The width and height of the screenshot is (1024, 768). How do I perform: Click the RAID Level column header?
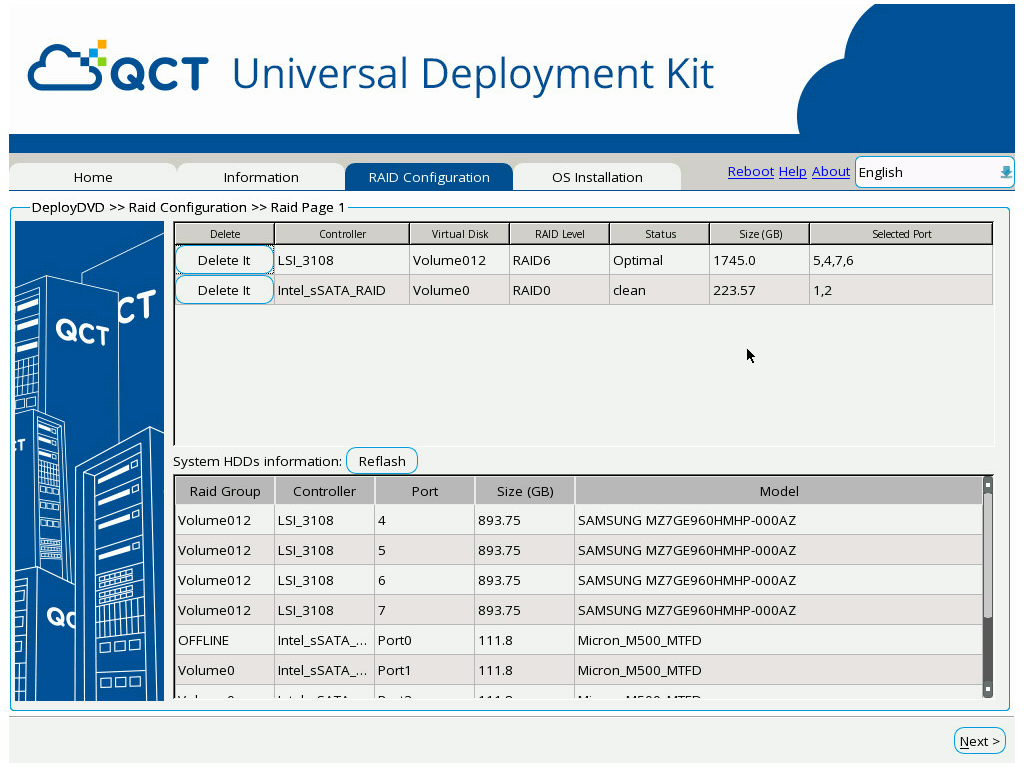[x=559, y=234]
